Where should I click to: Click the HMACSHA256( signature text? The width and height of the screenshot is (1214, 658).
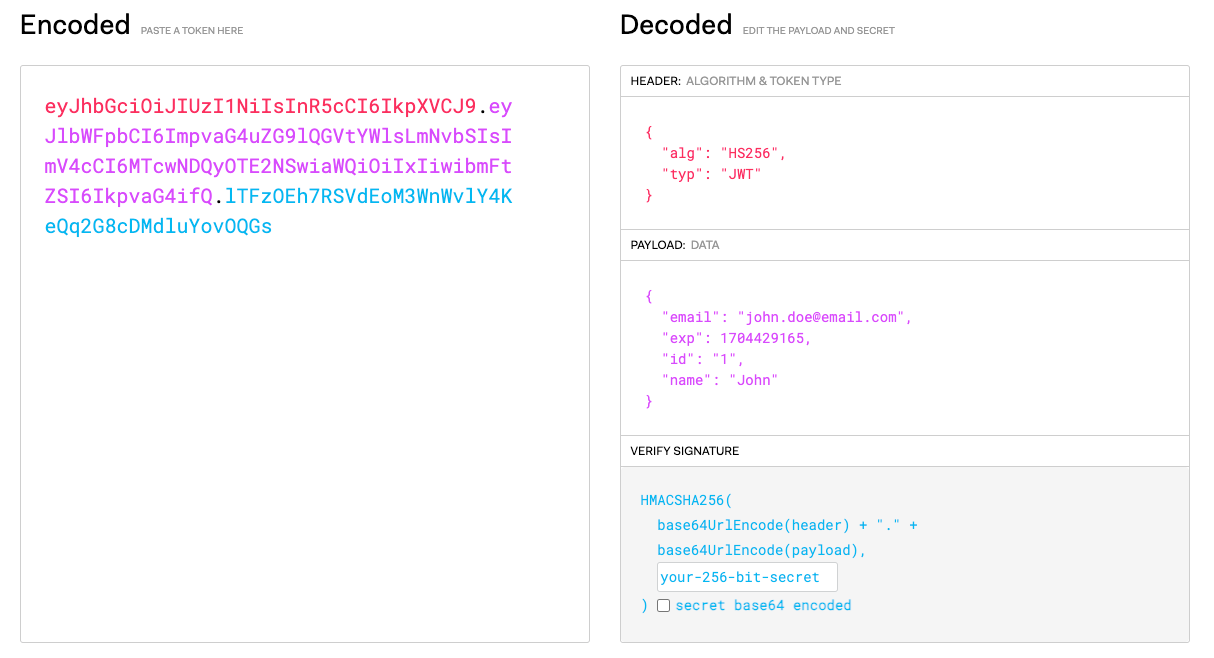[x=687, y=500]
